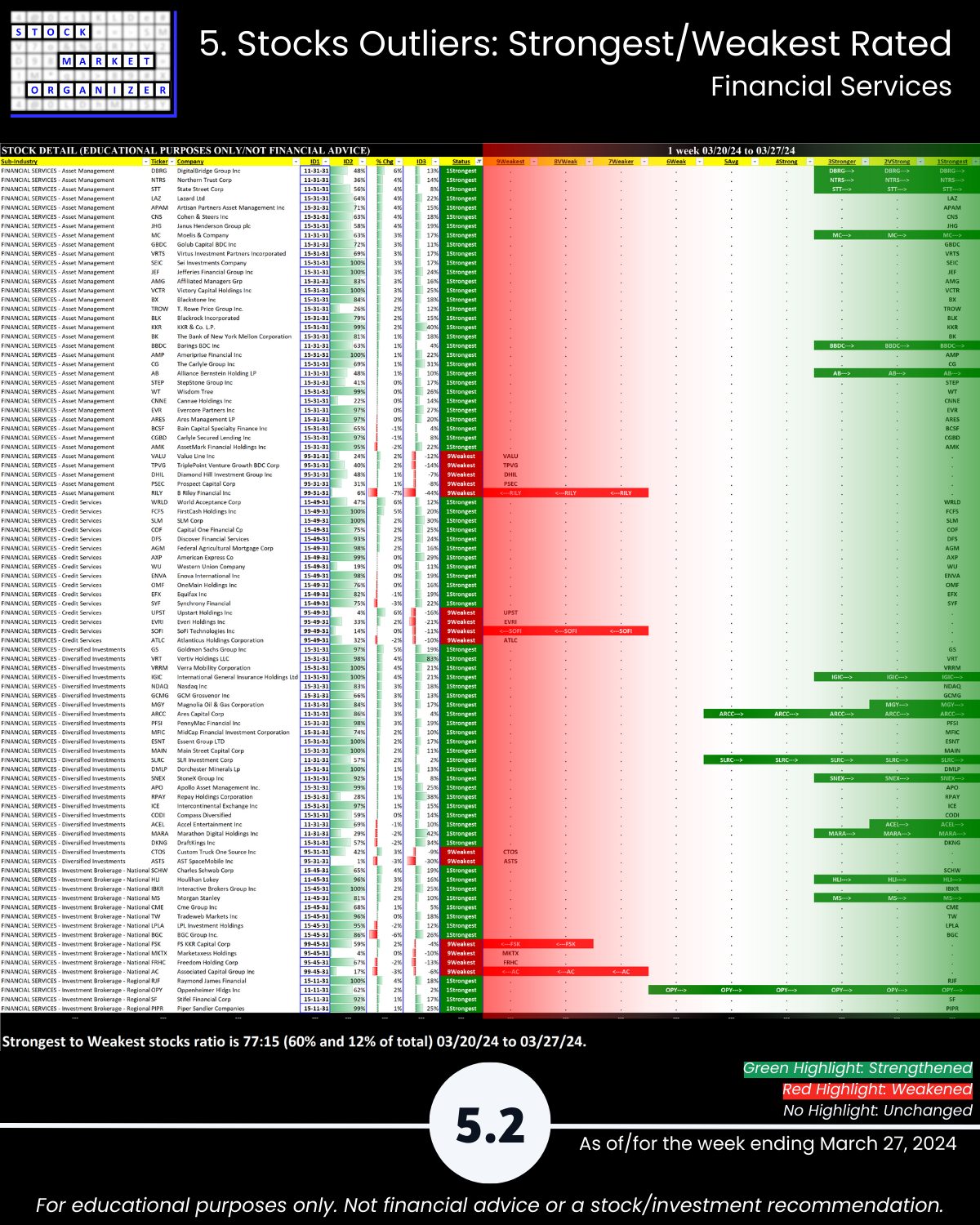This screenshot has width=980, height=1225.
Task: Open the ID2 column filter dropdown
Action: click(363, 162)
